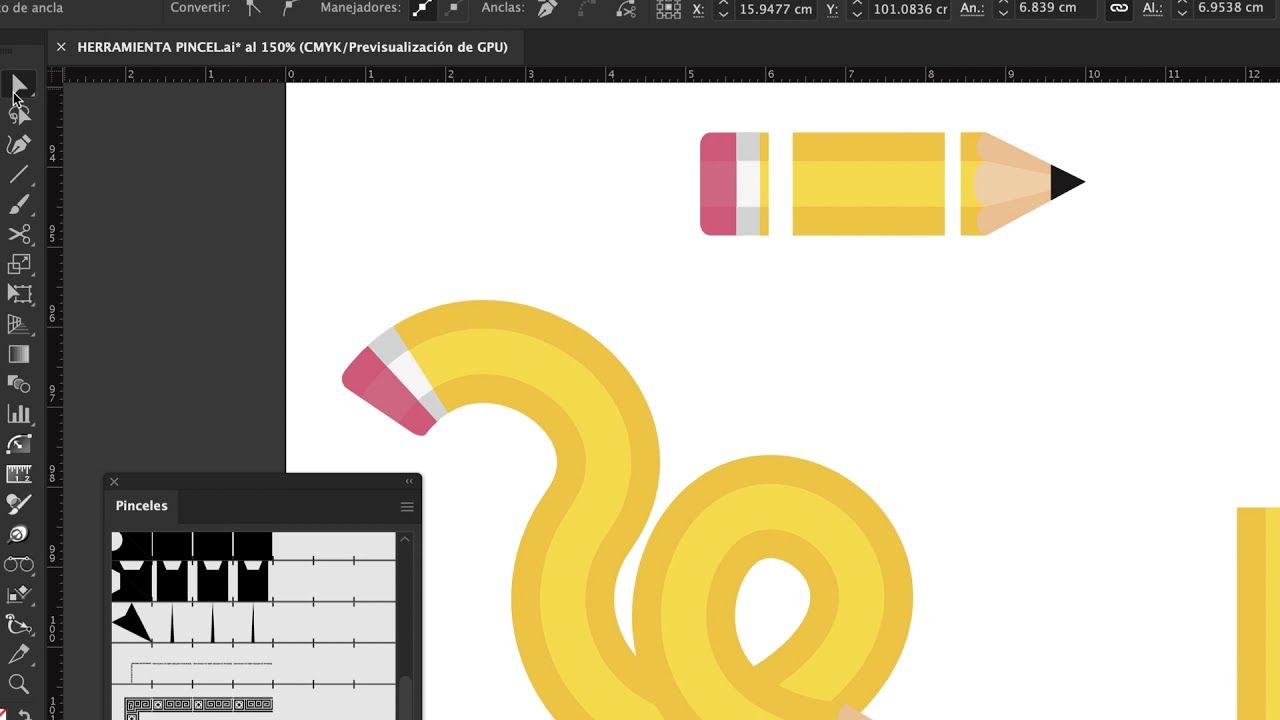This screenshot has width=1280, height=720.
Task: Swap fill and stroke colors
Action: 24,713
